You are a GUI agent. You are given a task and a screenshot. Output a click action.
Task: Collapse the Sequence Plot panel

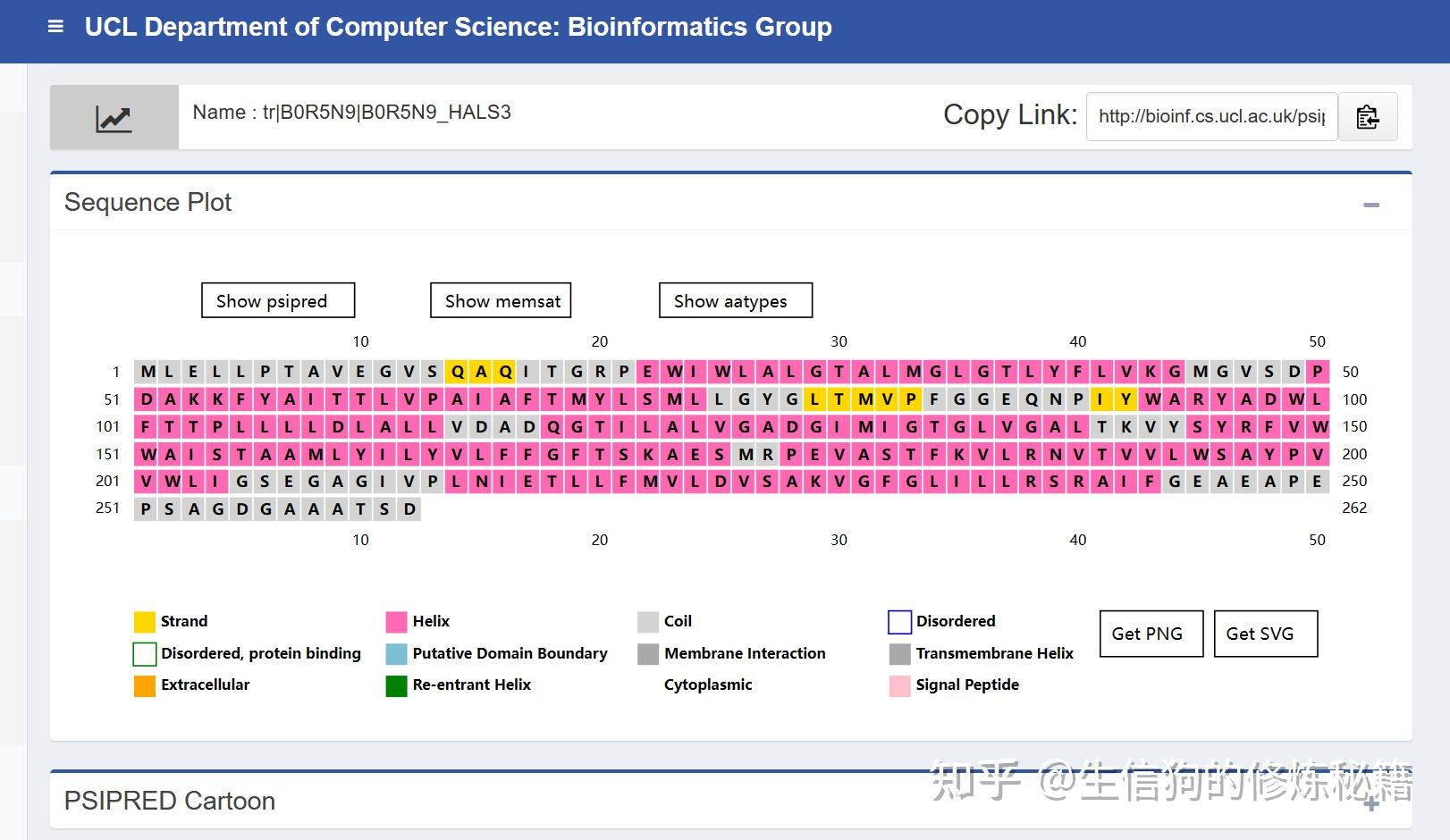[1370, 205]
